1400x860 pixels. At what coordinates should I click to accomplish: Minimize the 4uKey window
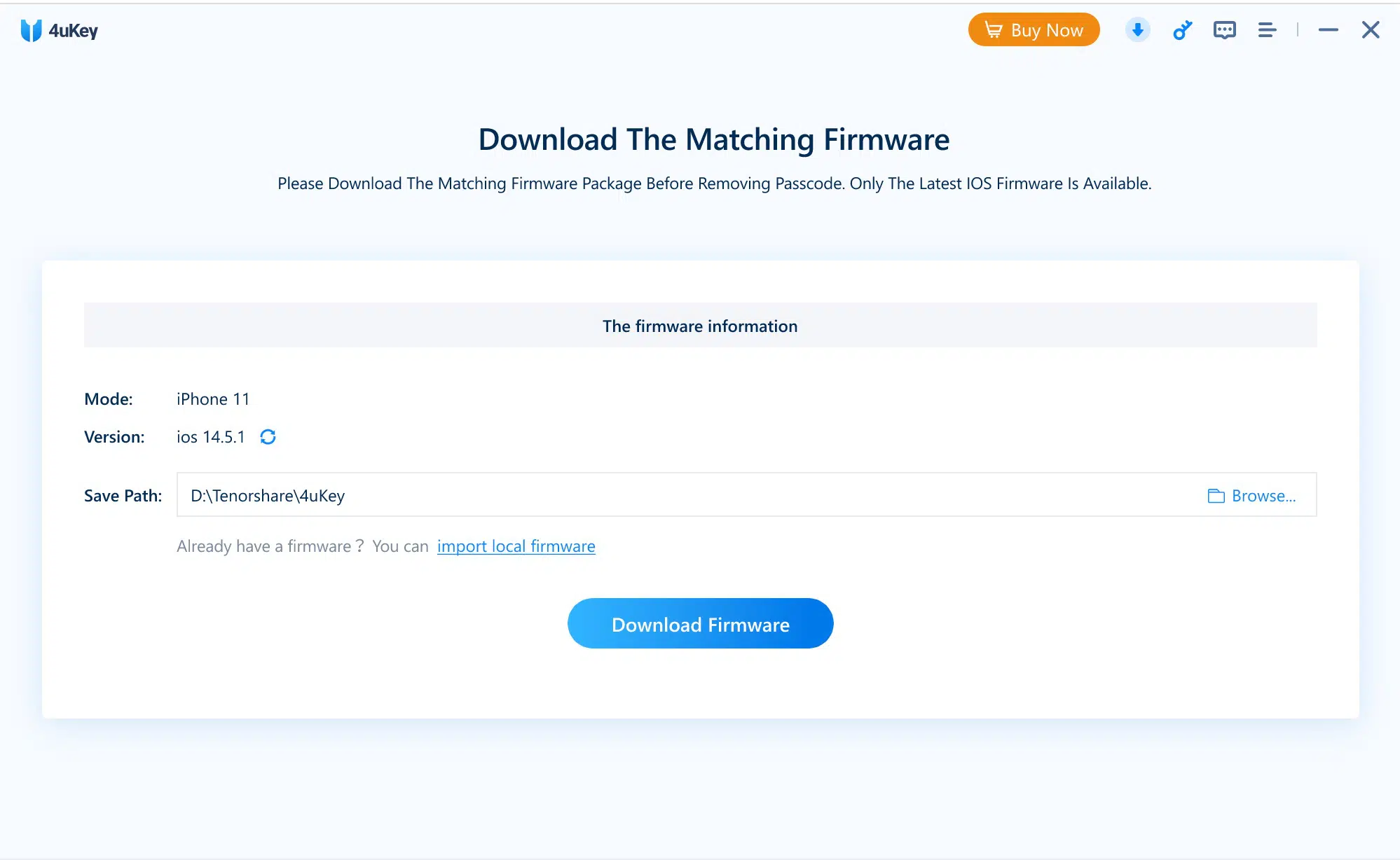pyautogui.click(x=1328, y=30)
